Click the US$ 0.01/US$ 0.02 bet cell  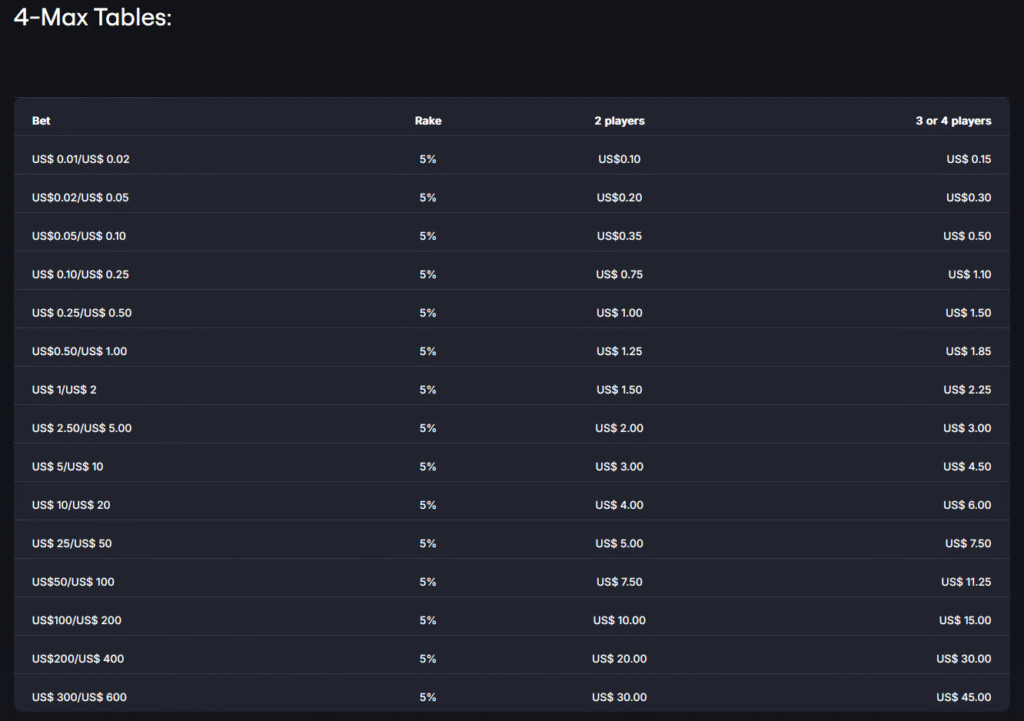tap(81, 159)
